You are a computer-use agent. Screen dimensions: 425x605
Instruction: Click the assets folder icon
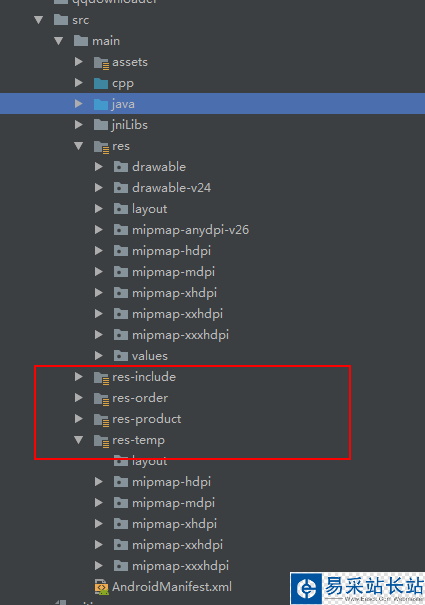(x=102, y=63)
